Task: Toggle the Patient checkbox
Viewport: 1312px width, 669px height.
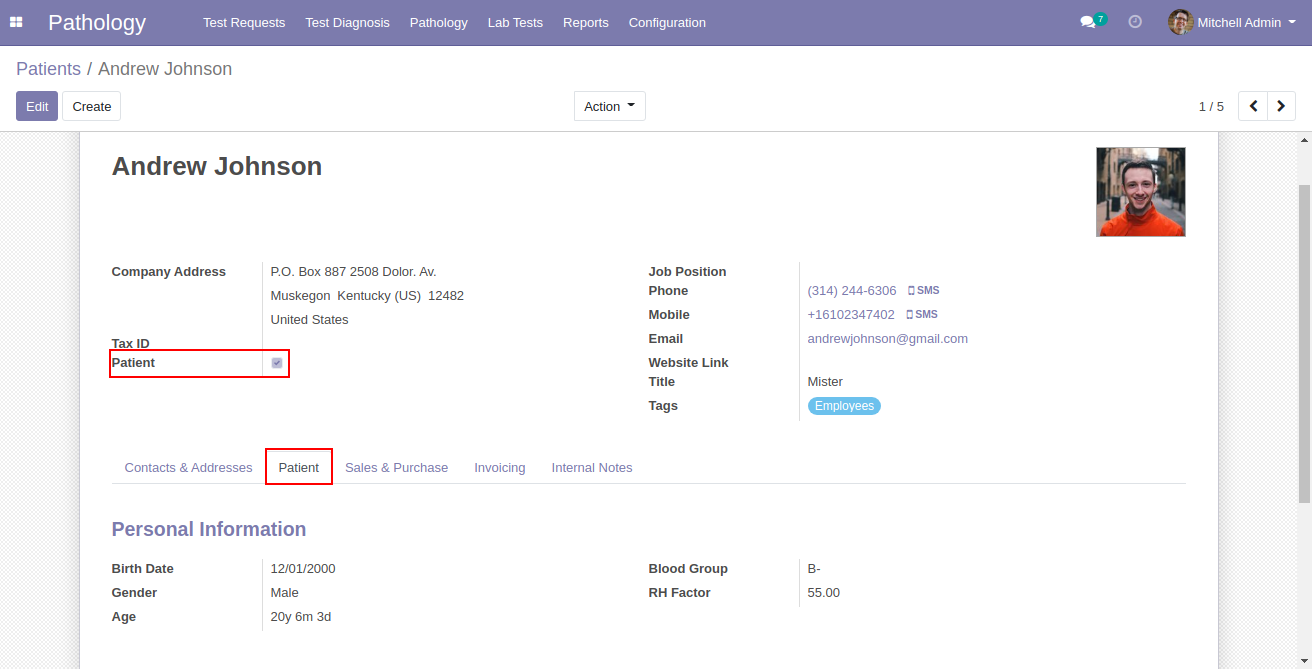Action: pyautogui.click(x=277, y=363)
